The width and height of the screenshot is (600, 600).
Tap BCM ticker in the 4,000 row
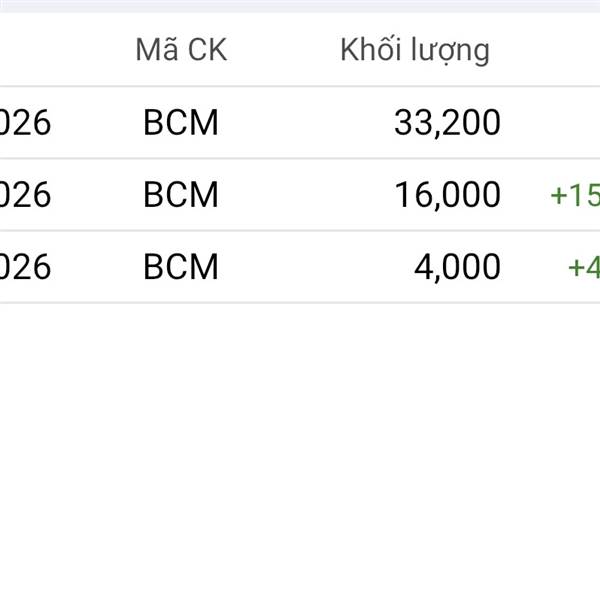(181, 267)
